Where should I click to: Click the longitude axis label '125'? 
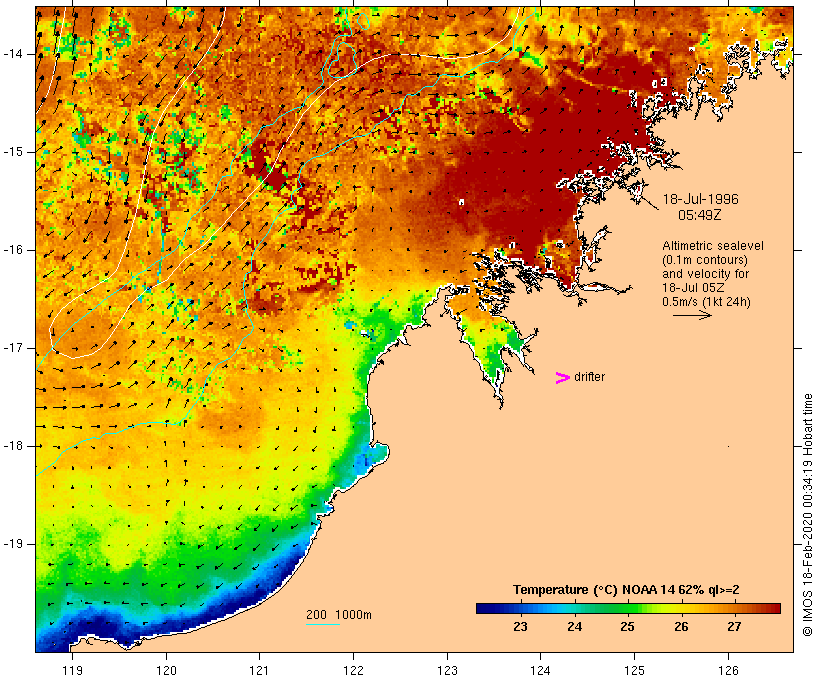(634, 670)
